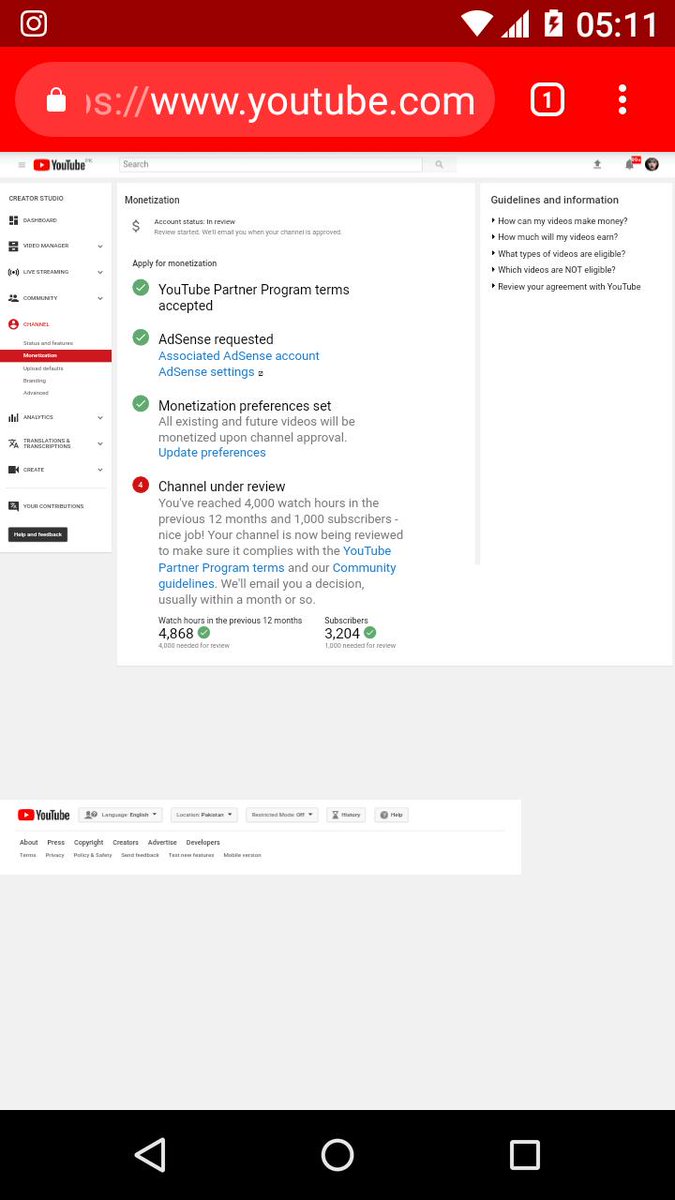Open Your Contributions menu item
Image resolution: width=675 pixels, height=1200 pixels.
tap(54, 506)
